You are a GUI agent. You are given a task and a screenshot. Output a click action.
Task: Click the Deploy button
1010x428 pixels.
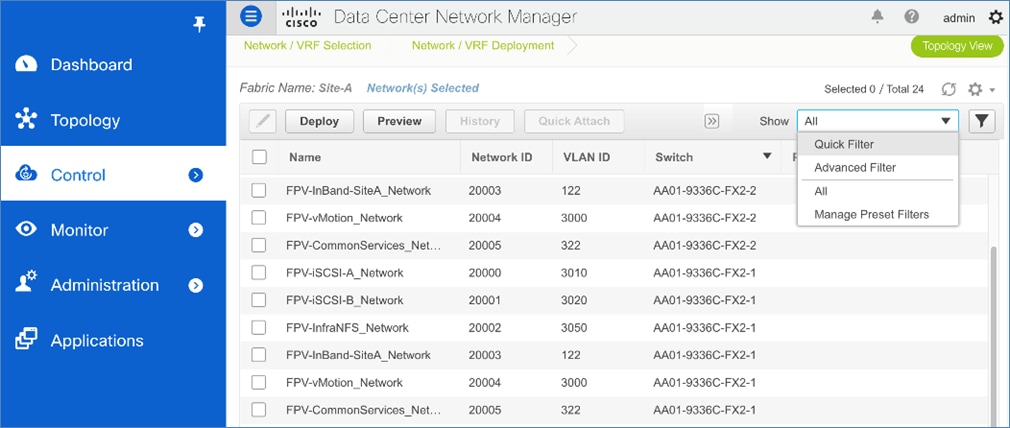pos(319,121)
